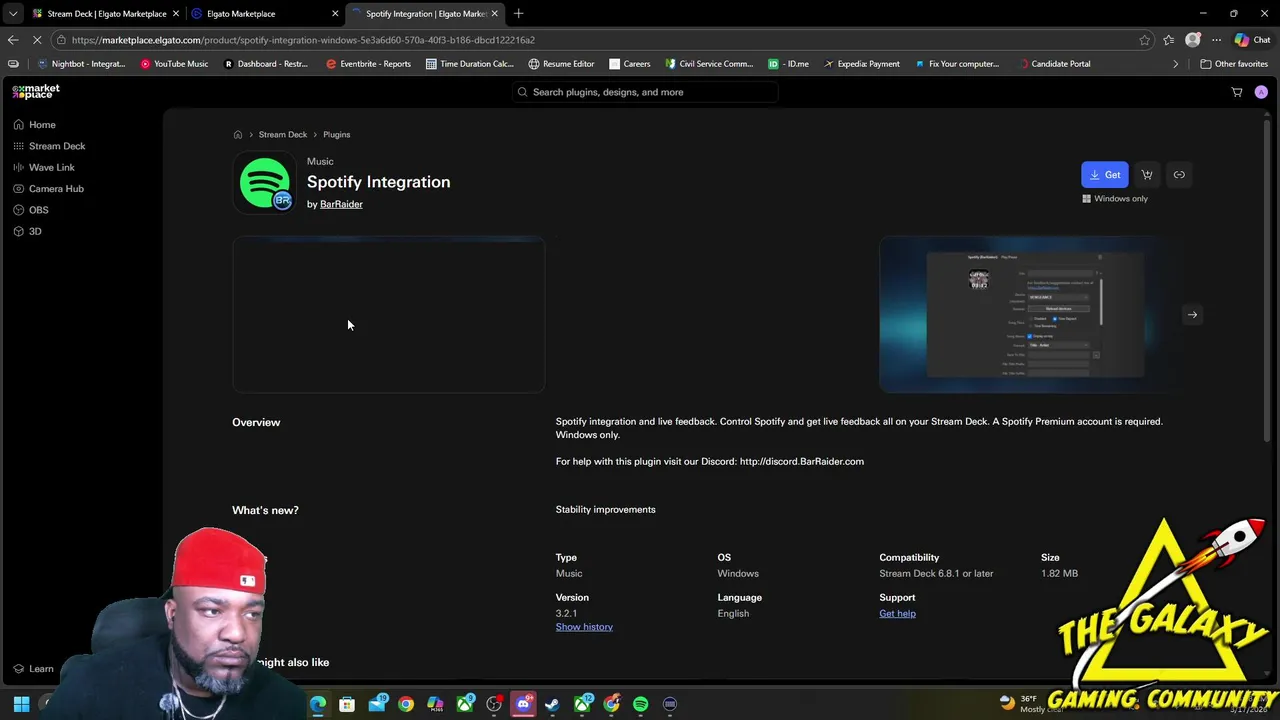
Task: Open the purple account avatar in header
Action: 1261,92
